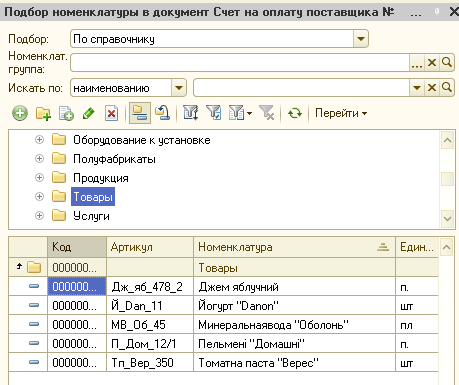Expand the Полуфабрикаты folder
459x385 pixels.
39,158
